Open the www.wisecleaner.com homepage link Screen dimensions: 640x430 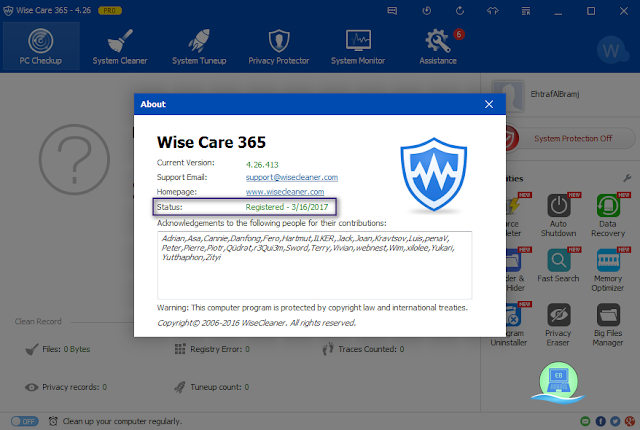(285, 192)
